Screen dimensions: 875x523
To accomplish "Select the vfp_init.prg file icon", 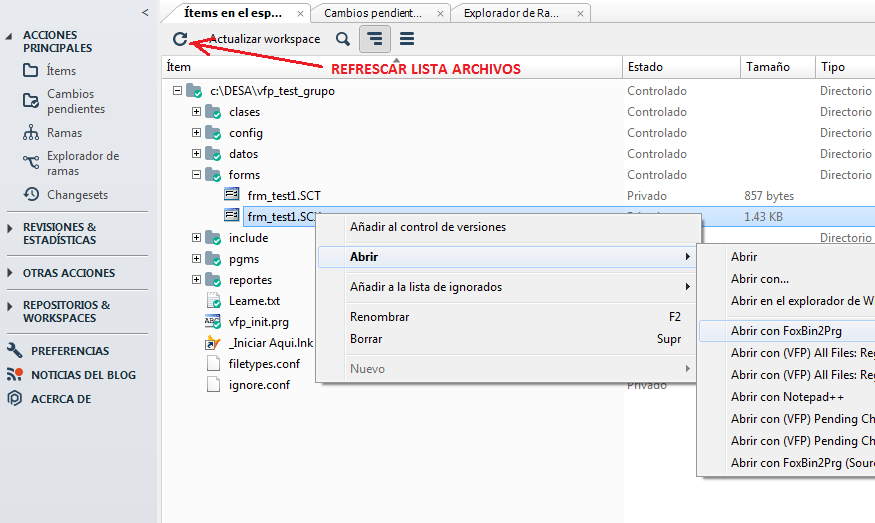I will 213,322.
